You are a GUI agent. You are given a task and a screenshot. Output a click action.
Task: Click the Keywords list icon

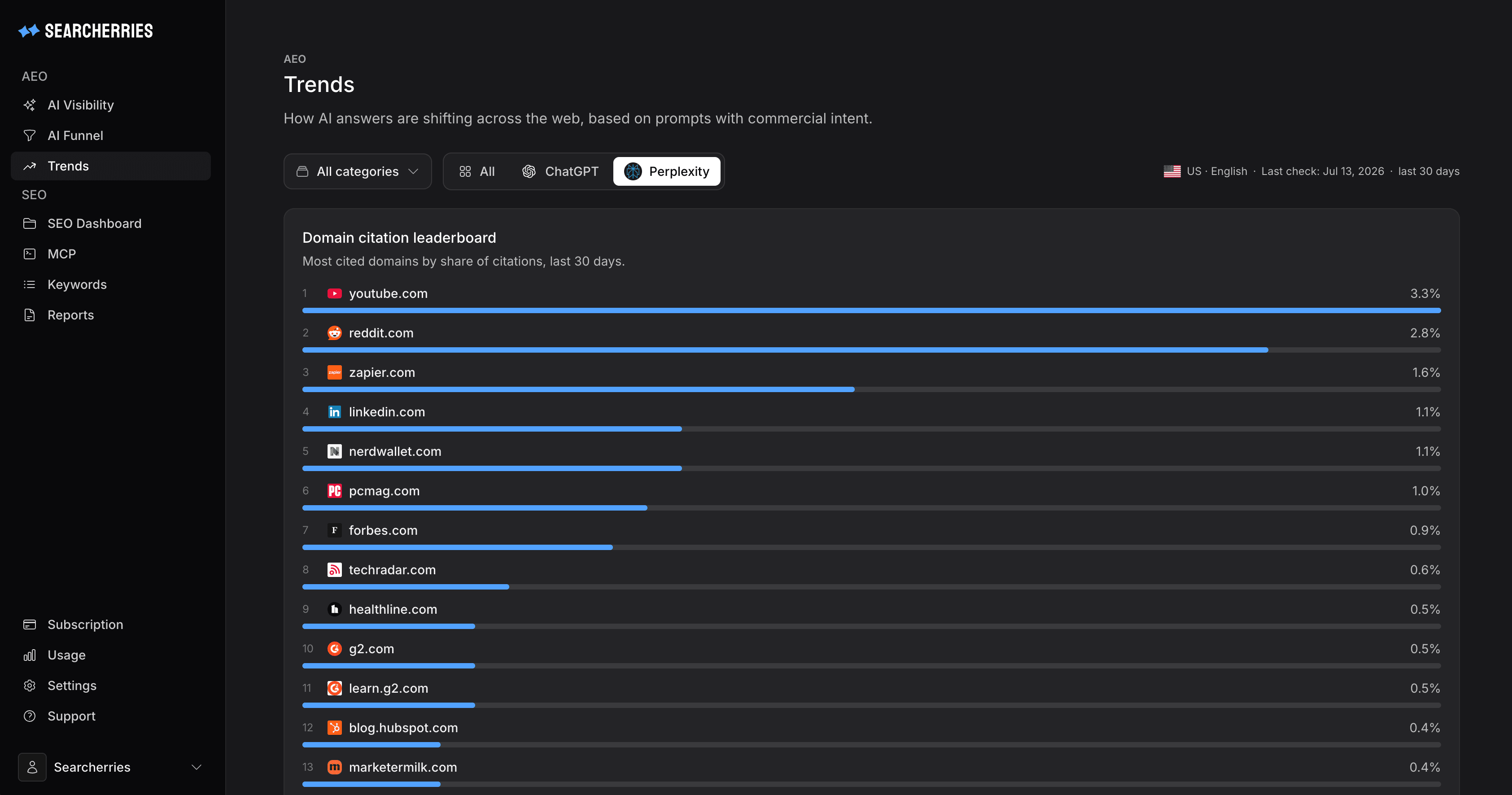pos(29,284)
